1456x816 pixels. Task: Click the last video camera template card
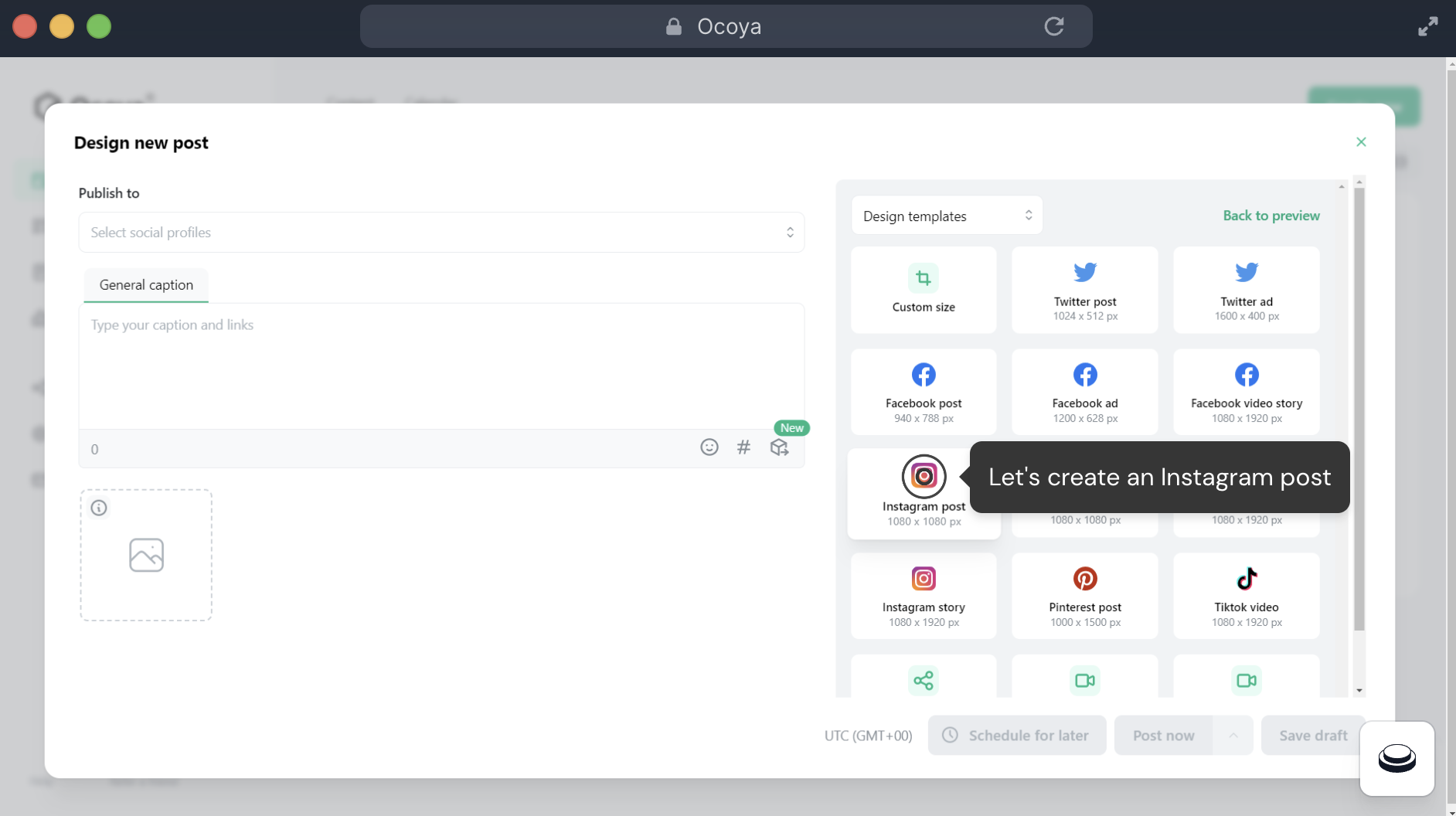click(1246, 677)
